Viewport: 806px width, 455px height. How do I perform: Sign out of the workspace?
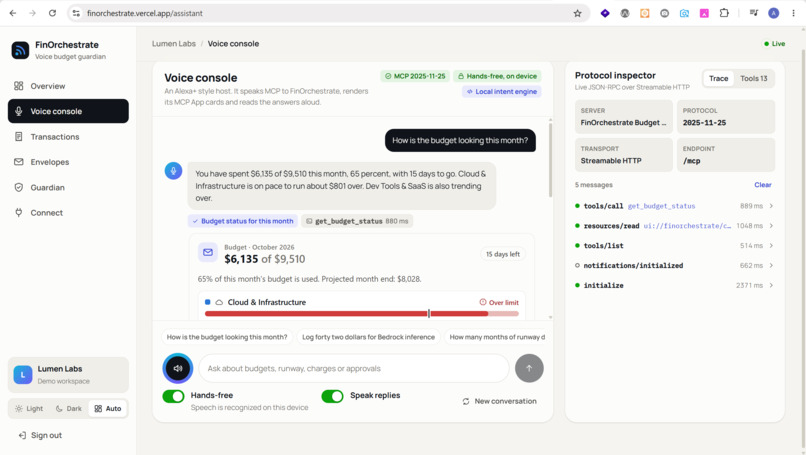pos(40,435)
